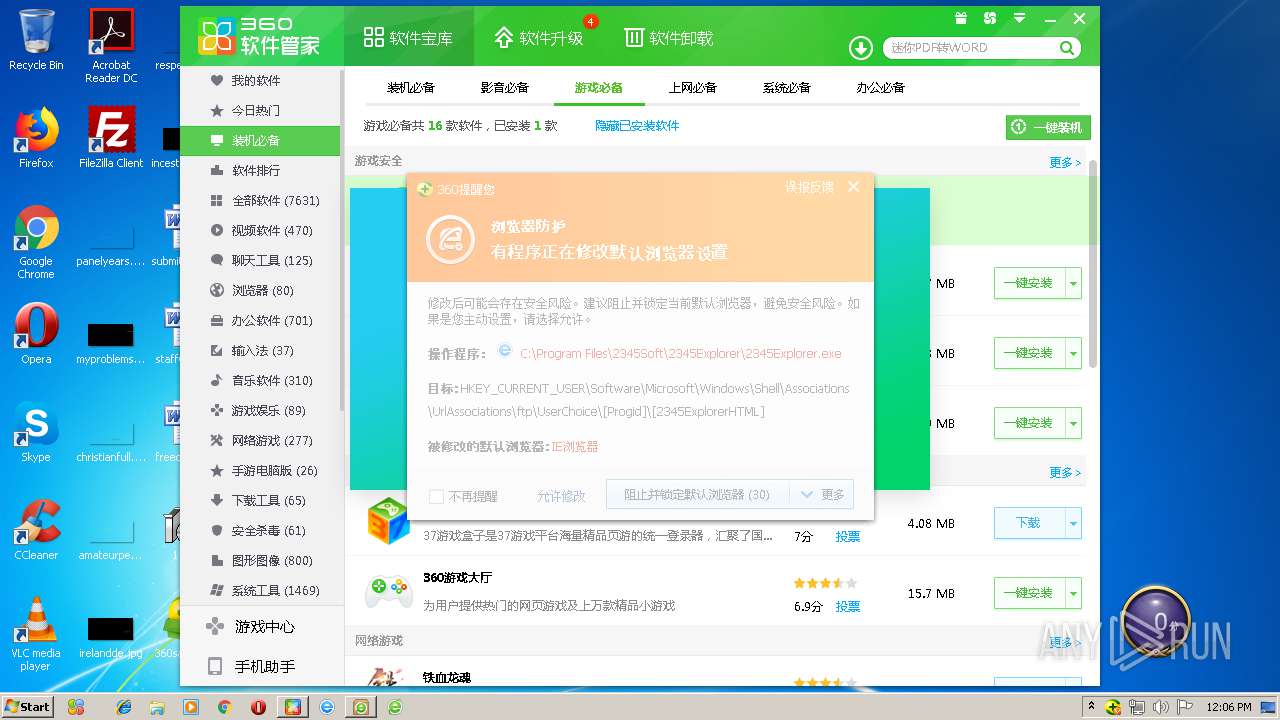The height and width of the screenshot is (720, 1280).
Task: Expand the first 一键安装 dropdown arrow
Action: tap(1073, 283)
